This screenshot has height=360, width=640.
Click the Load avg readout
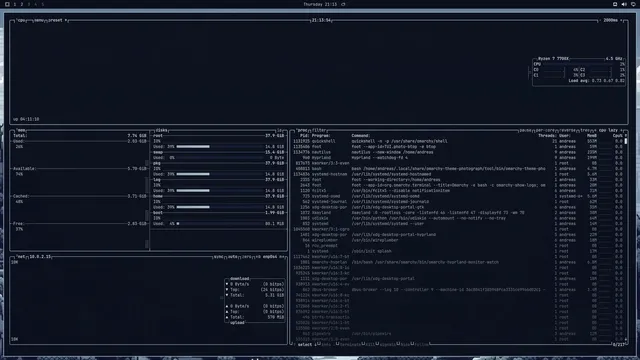point(596,81)
